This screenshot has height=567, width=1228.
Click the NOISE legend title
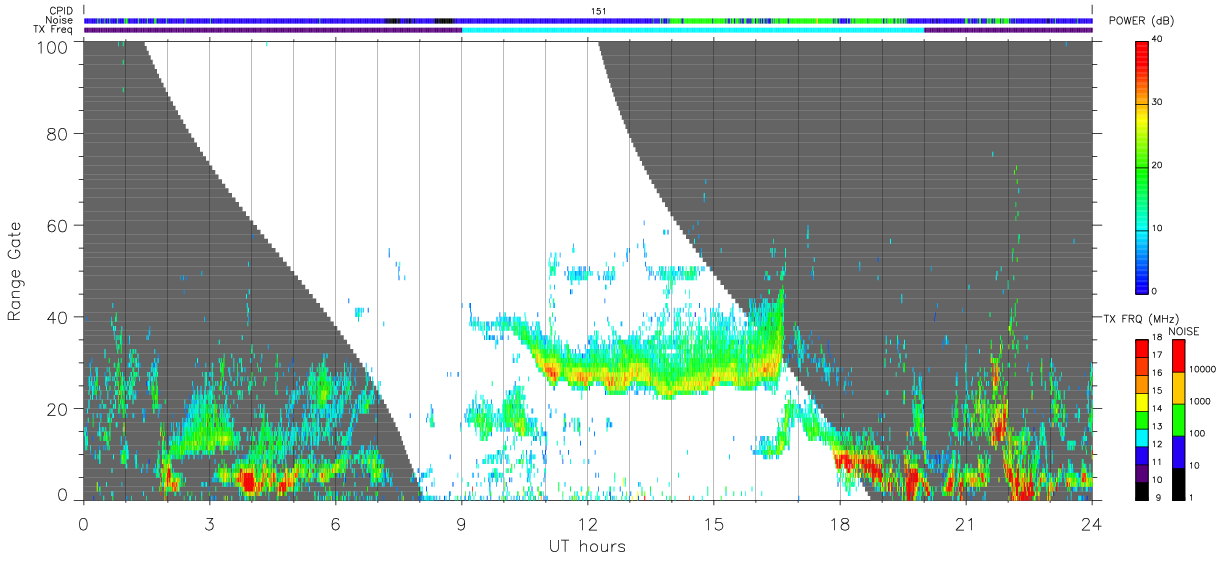pos(1183,331)
